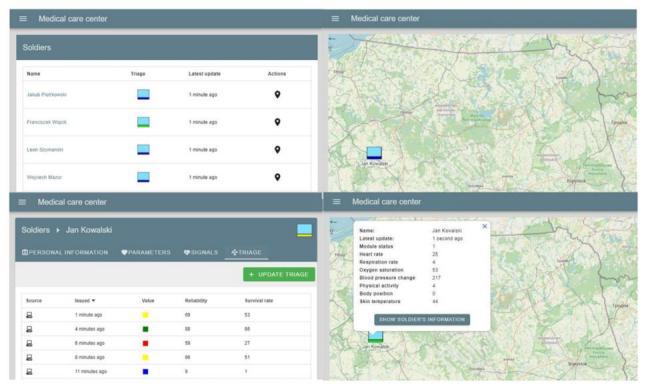
Task: Select the Triage tab
Action: (x=246, y=252)
